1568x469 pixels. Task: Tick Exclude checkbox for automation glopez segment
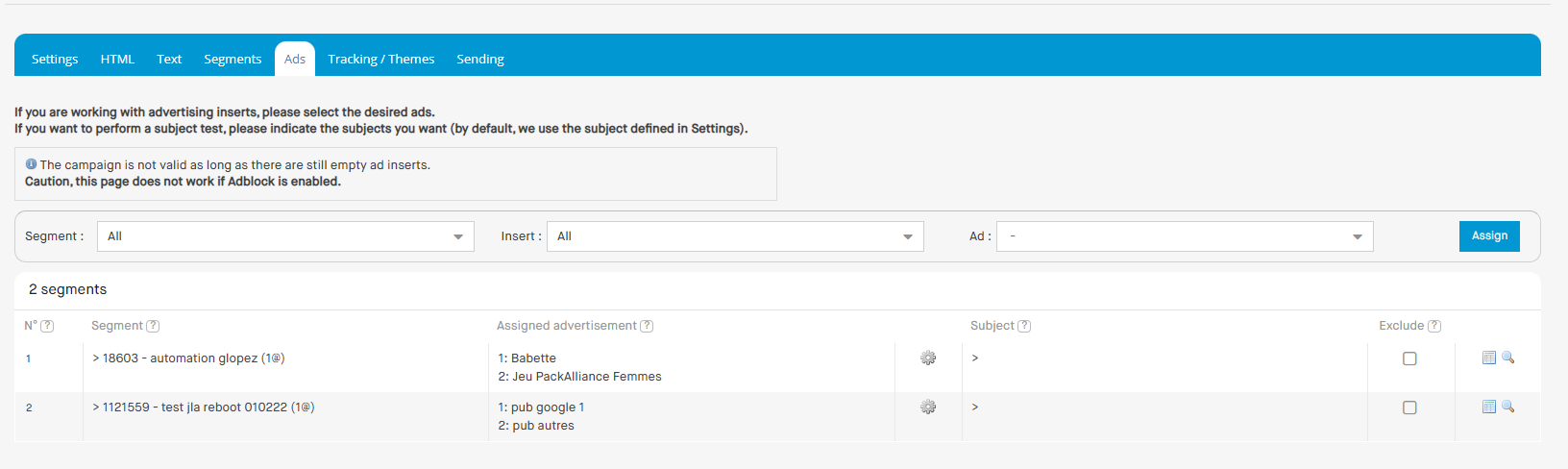tap(1409, 358)
